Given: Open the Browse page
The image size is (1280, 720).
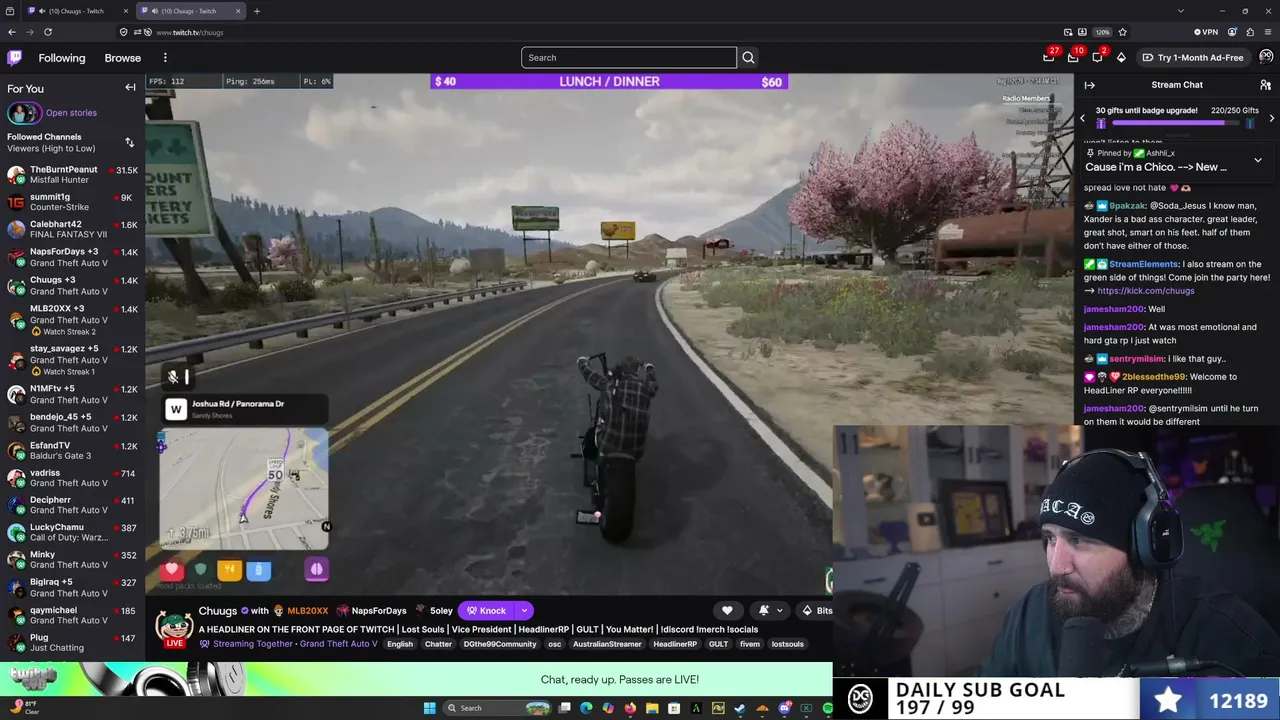Looking at the screenshot, I should click(x=123, y=58).
